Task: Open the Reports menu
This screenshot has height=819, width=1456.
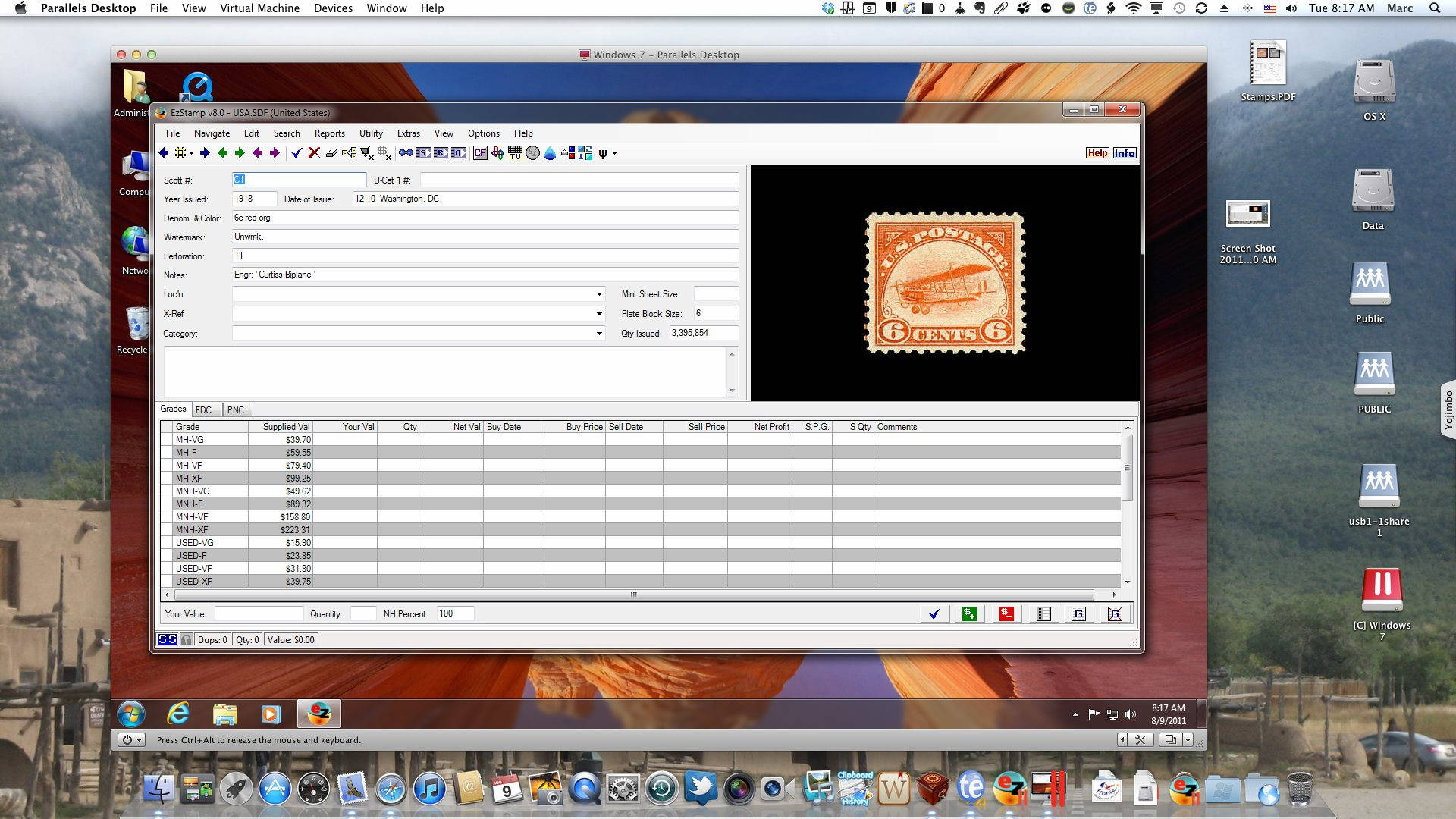Action: (x=329, y=133)
